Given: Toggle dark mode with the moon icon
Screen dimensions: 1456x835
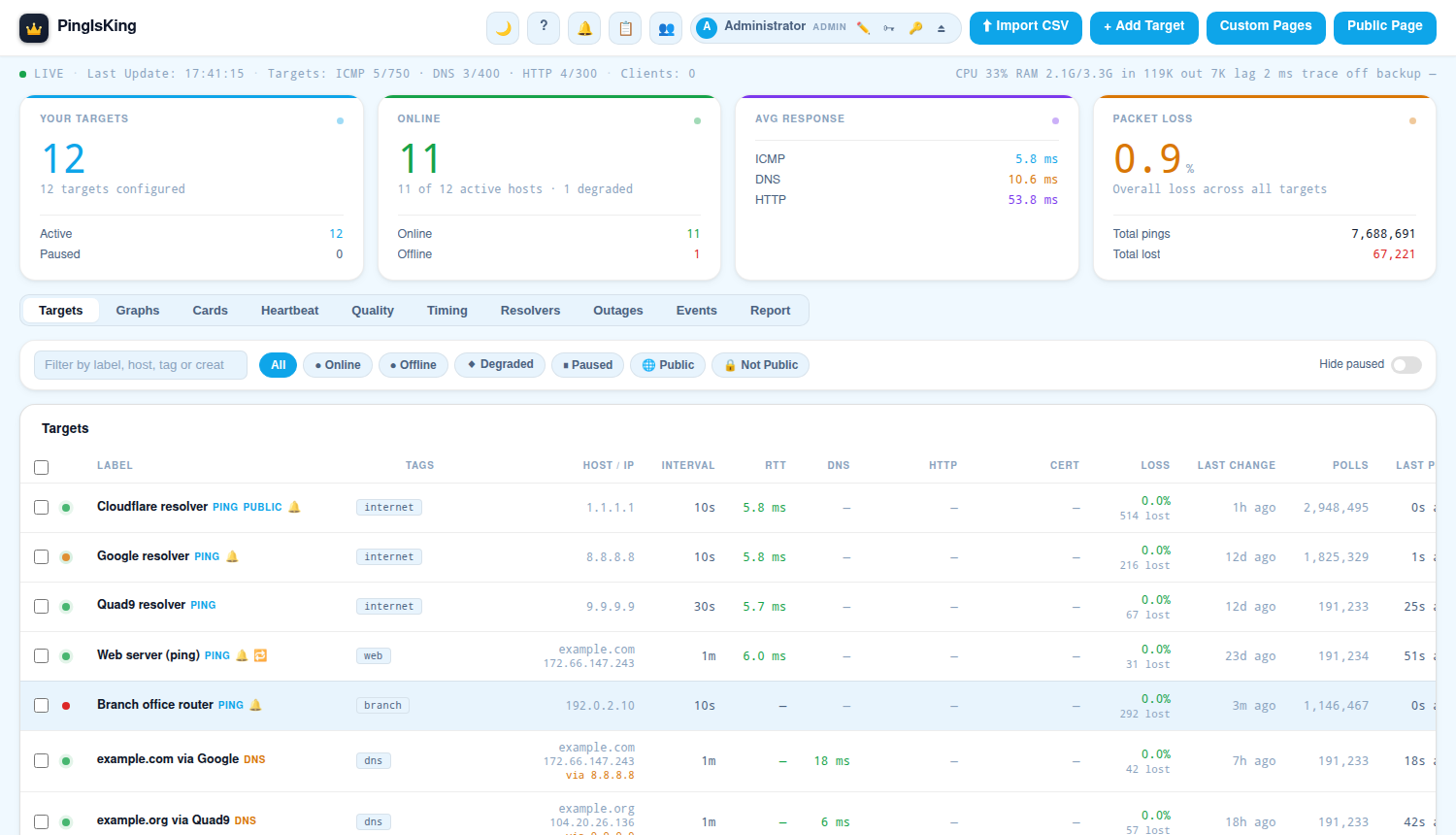Looking at the screenshot, I should (503, 28).
